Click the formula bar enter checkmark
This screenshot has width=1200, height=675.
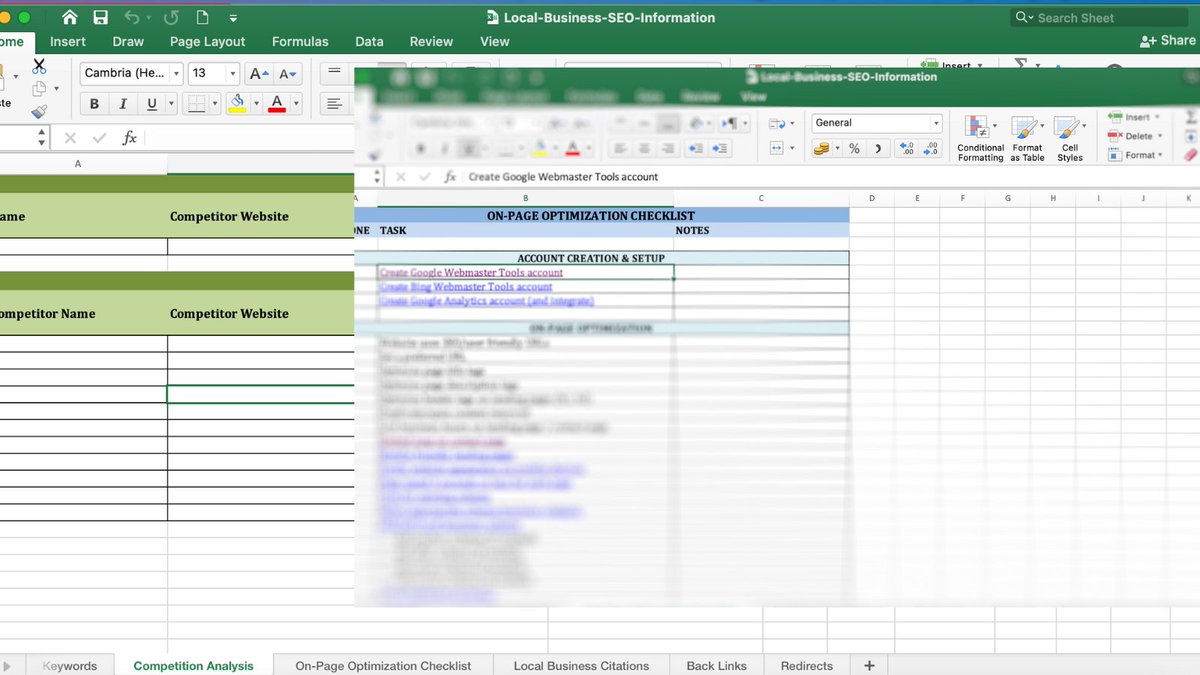pyautogui.click(x=99, y=138)
